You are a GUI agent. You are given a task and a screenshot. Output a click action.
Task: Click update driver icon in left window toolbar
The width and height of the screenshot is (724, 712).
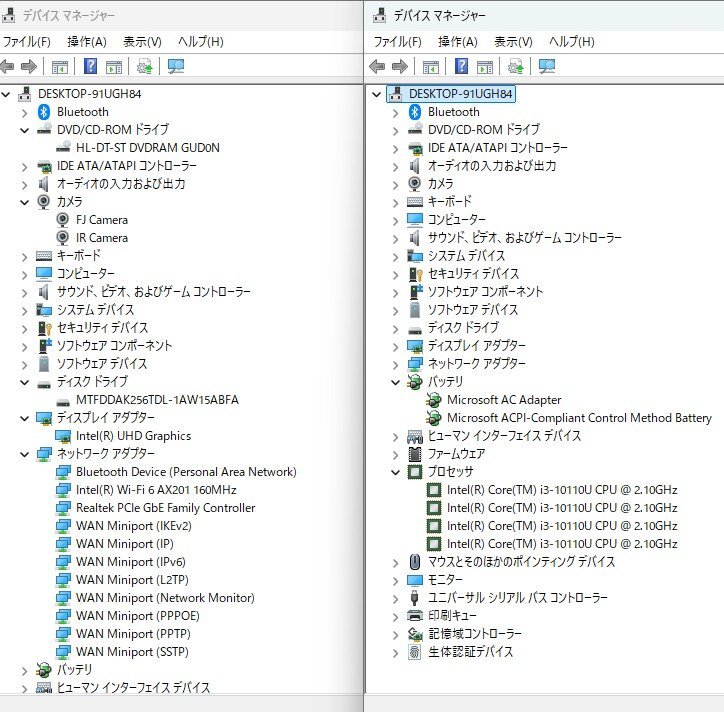145,67
